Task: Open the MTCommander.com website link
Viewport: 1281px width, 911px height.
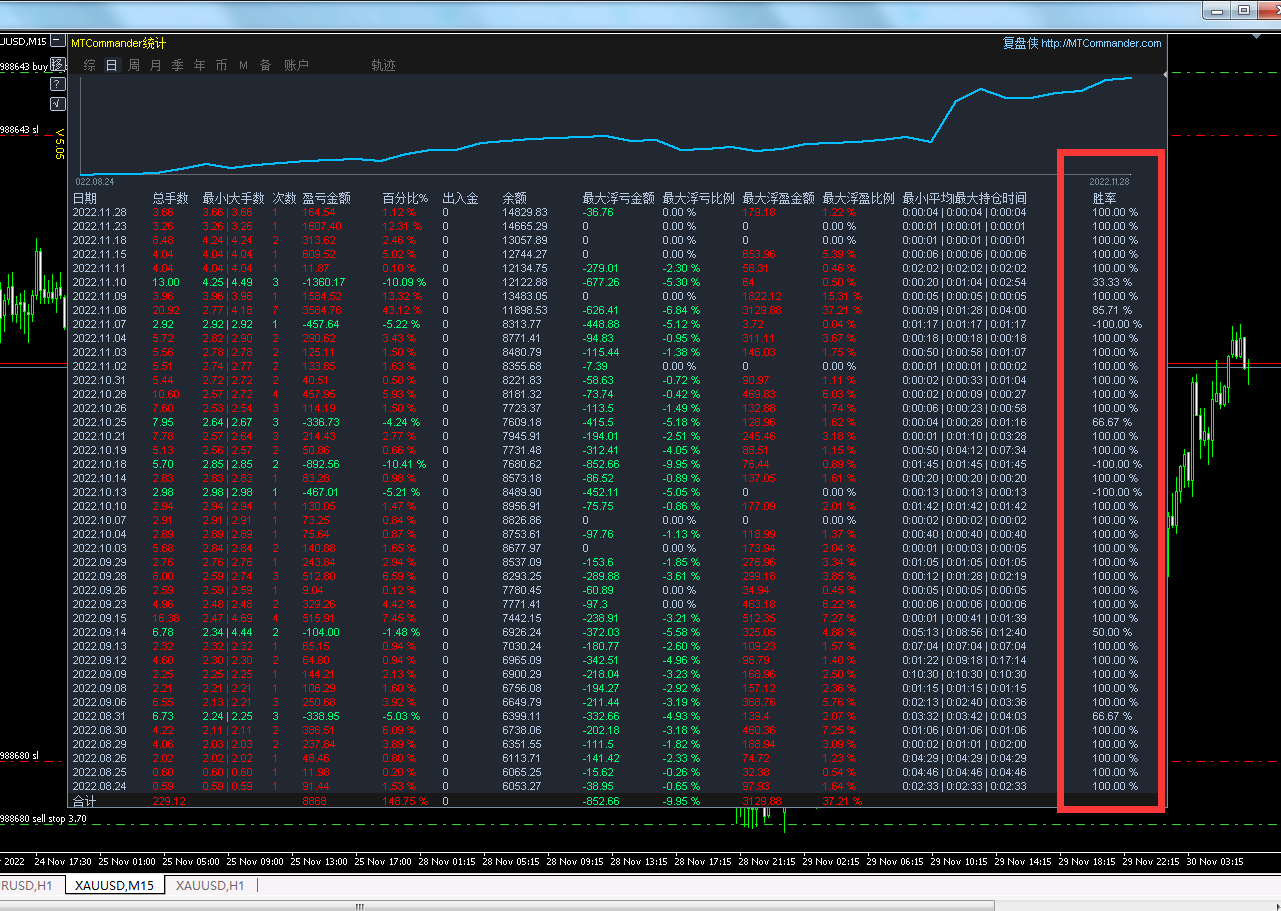Action: coord(1101,43)
